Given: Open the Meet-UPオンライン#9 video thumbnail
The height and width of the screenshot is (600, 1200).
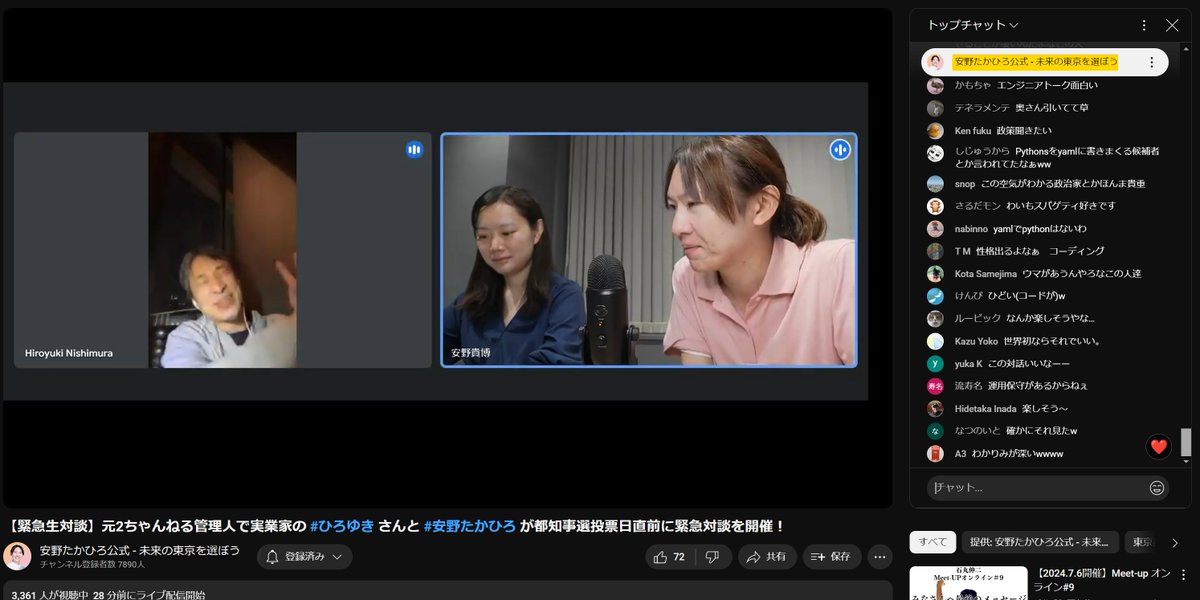Looking at the screenshot, I should point(968,583).
